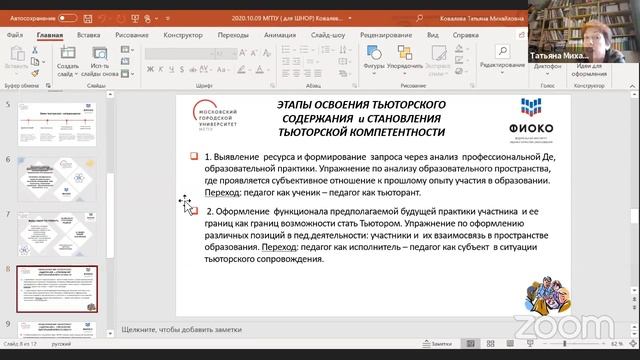Click the Format Painter brush icon
This screenshot has width=640, height=360.
(35, 73)
